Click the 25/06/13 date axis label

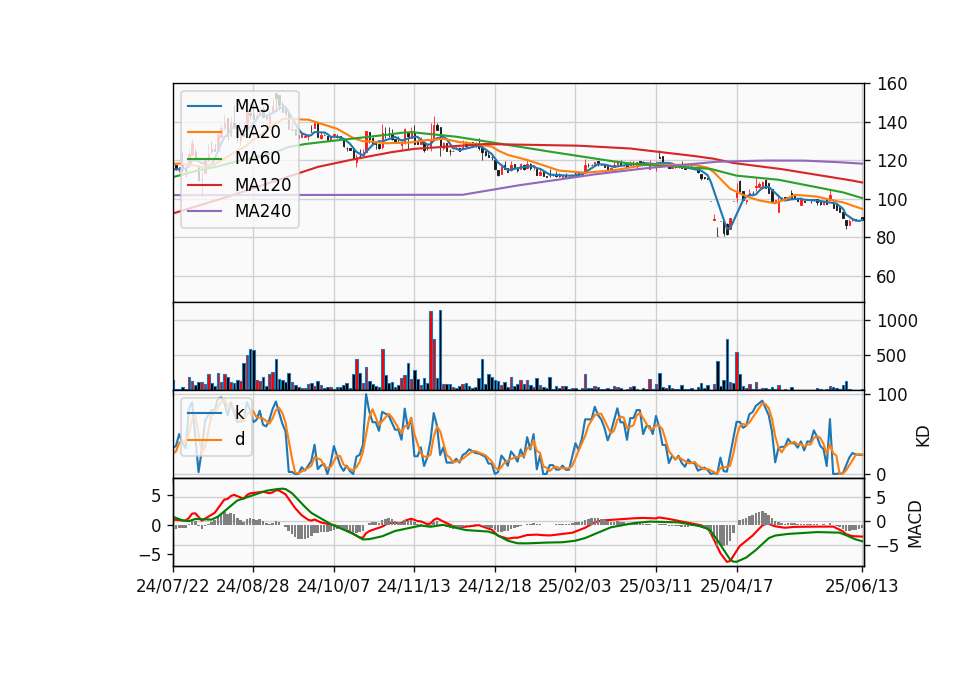point(861,586)
